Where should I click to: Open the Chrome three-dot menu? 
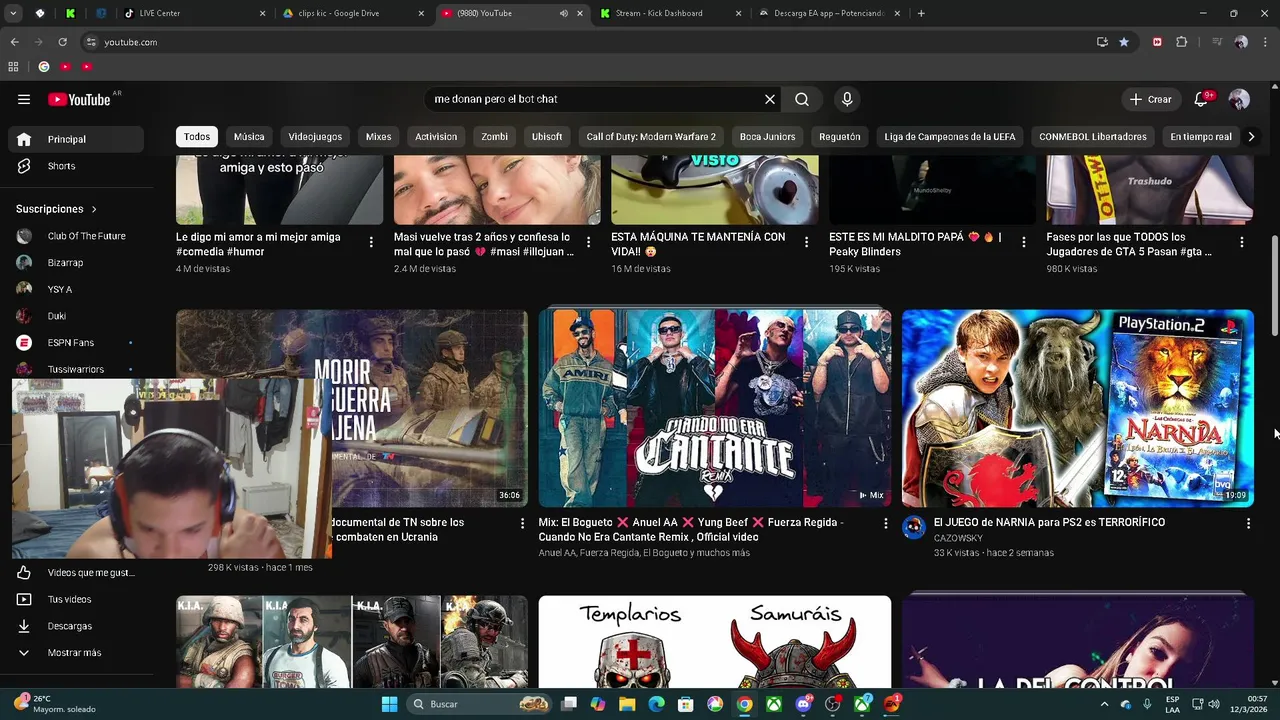(x=1265, y=42)
